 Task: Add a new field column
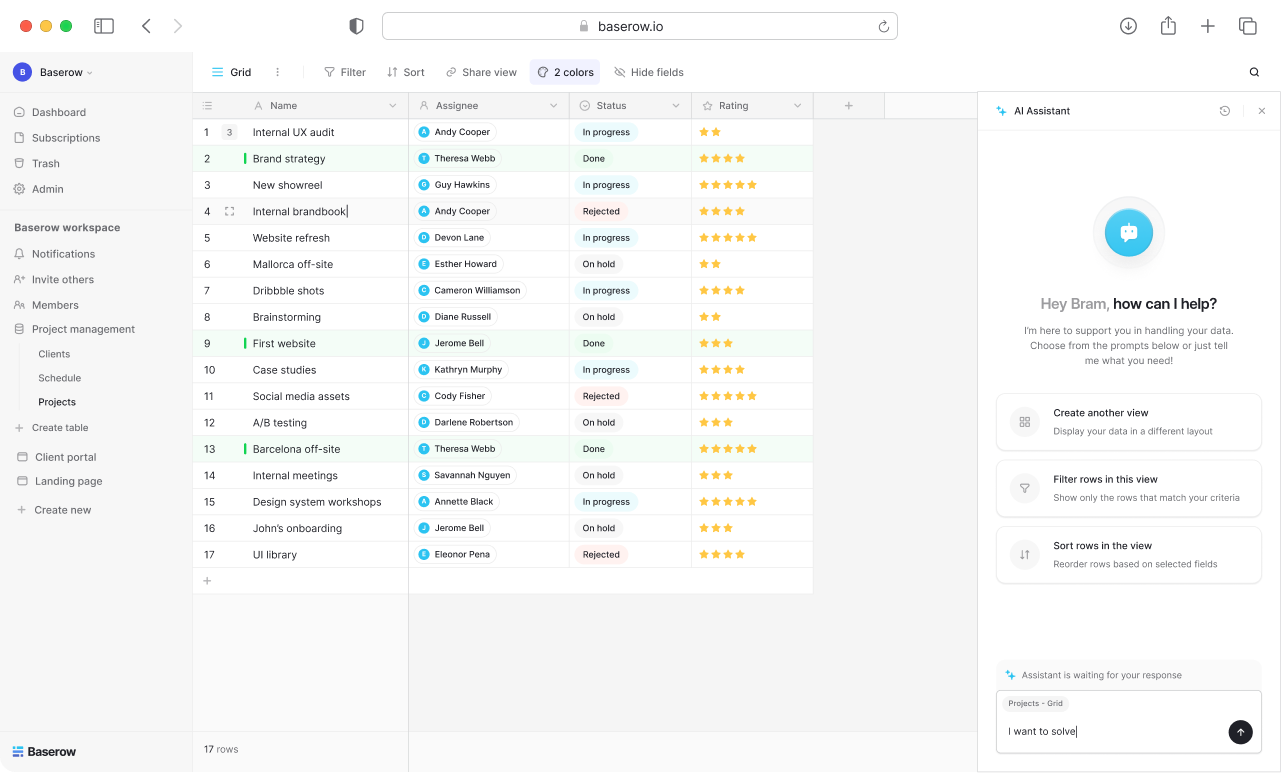click(848, 106)
